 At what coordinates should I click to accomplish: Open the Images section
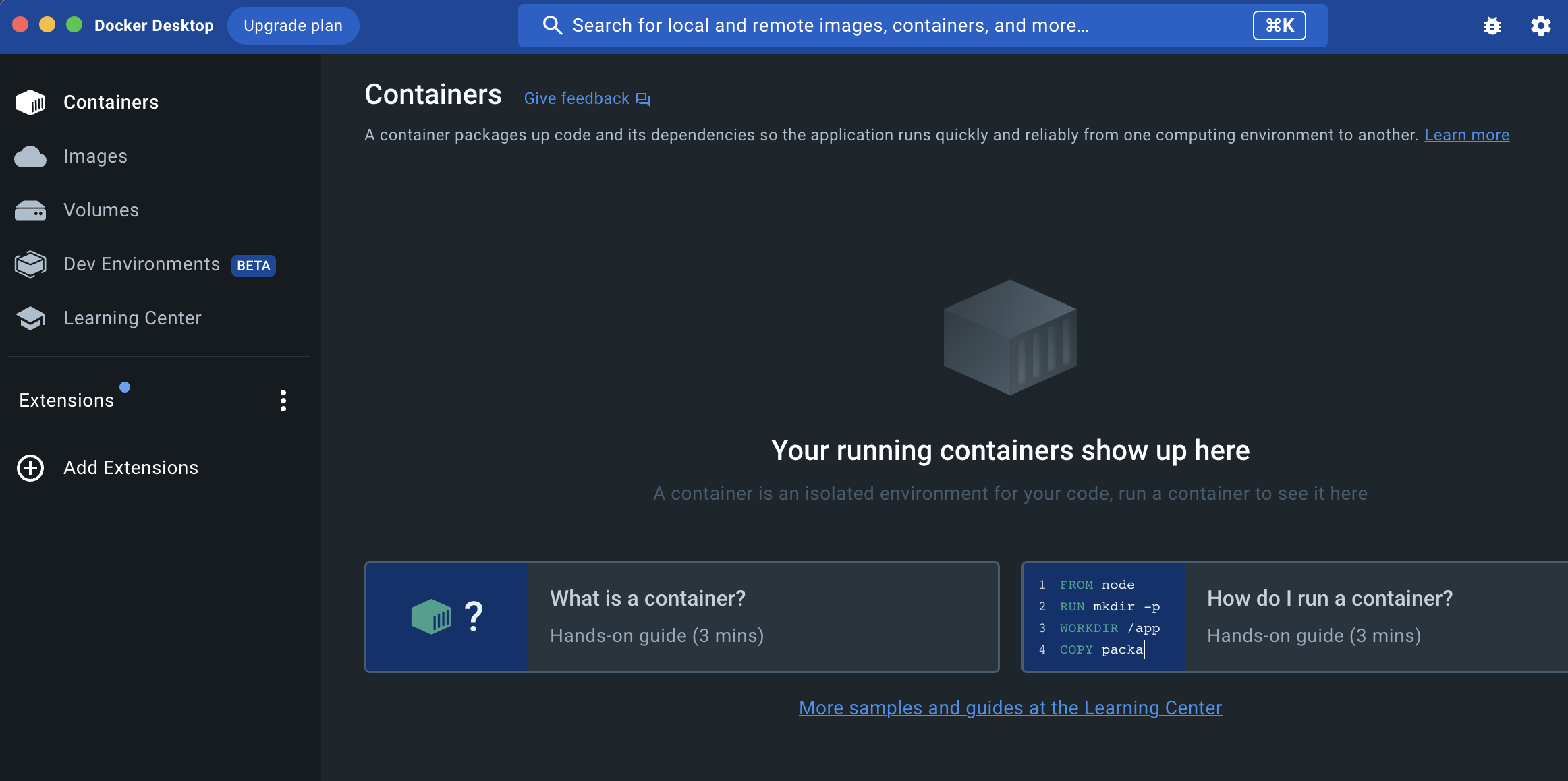pos(95,156)
